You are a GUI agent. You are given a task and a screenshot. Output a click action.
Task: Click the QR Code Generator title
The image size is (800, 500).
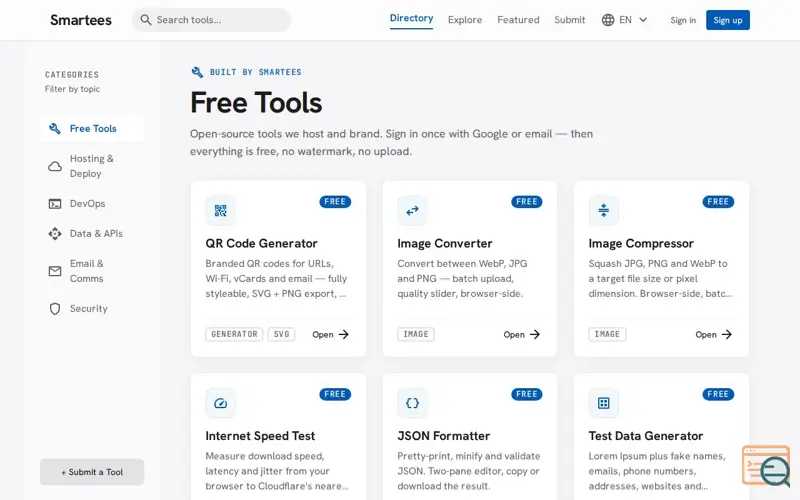(261, 243)
